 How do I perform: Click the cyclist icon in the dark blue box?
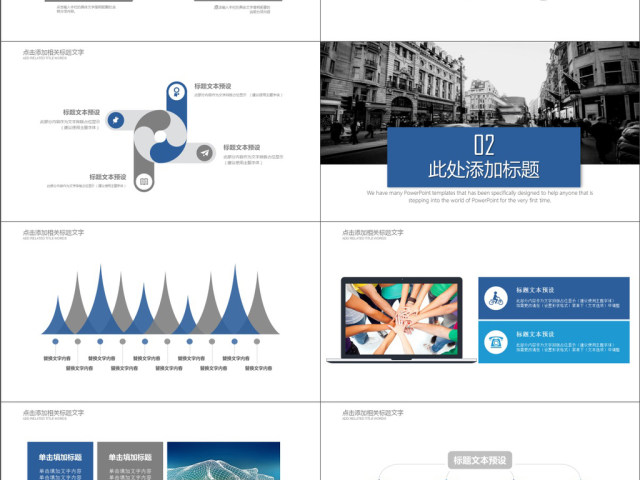coord(496,298)
